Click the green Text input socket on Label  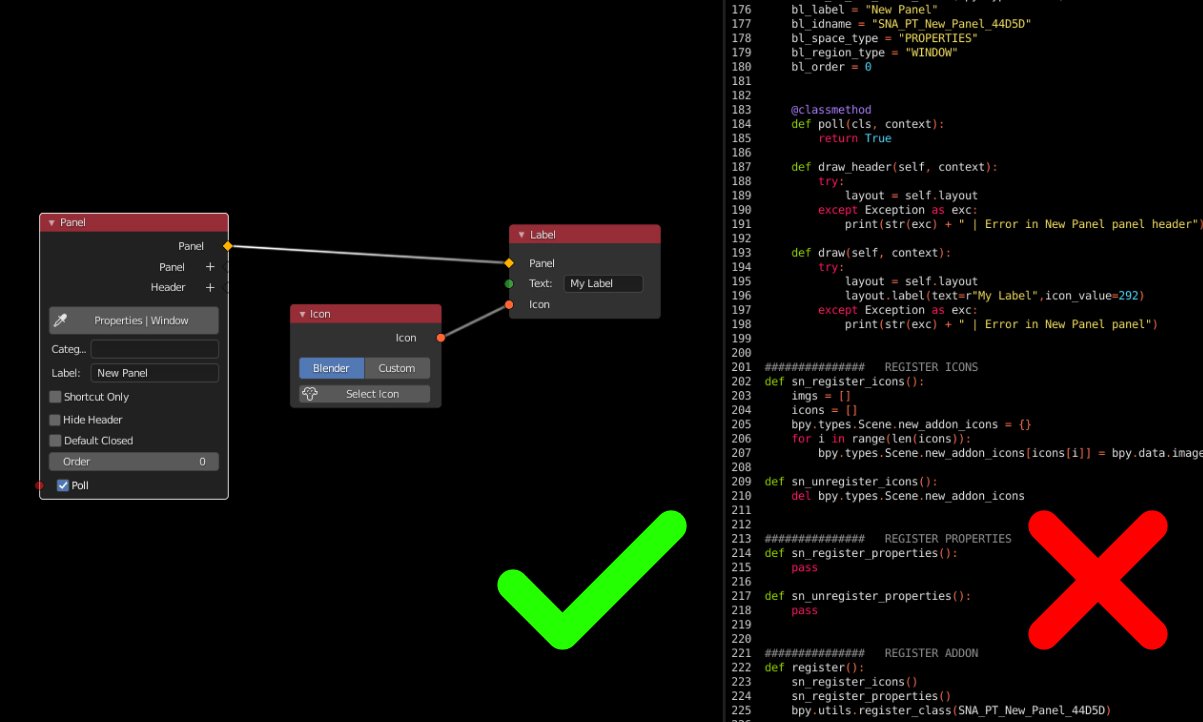pos(508,283)
